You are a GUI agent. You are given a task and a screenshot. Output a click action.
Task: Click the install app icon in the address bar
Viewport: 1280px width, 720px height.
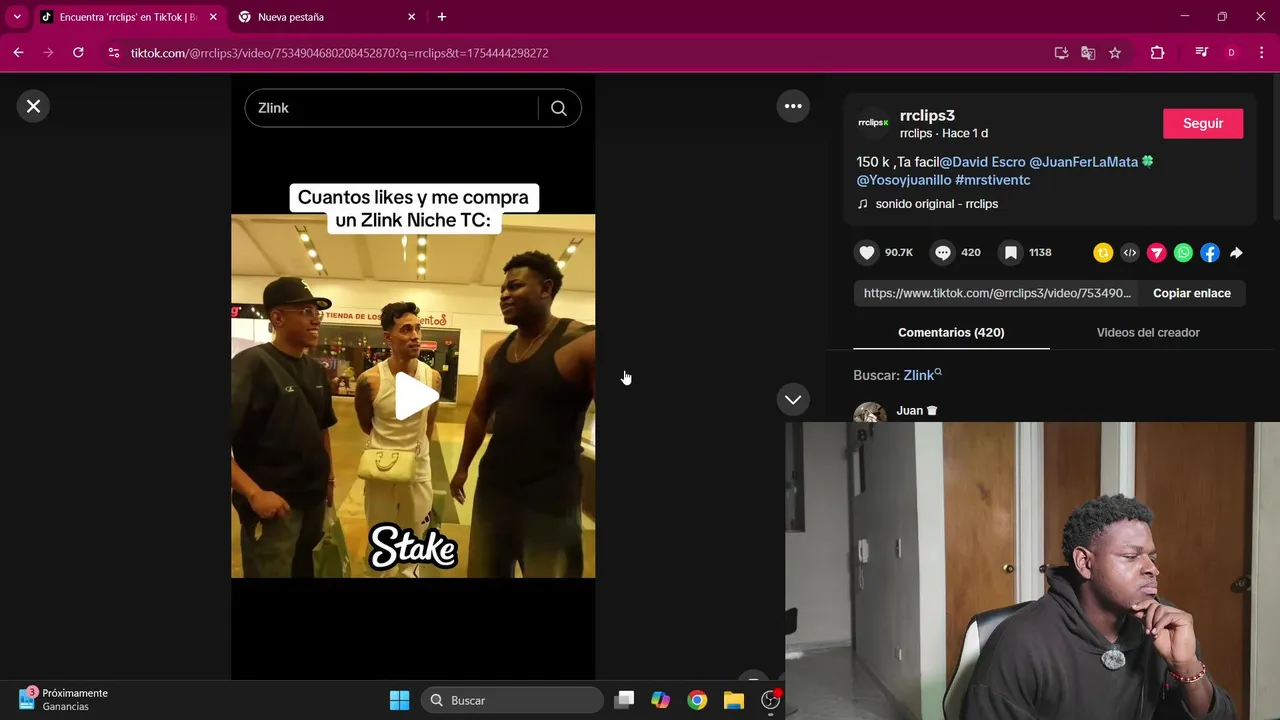[1061, 53]
